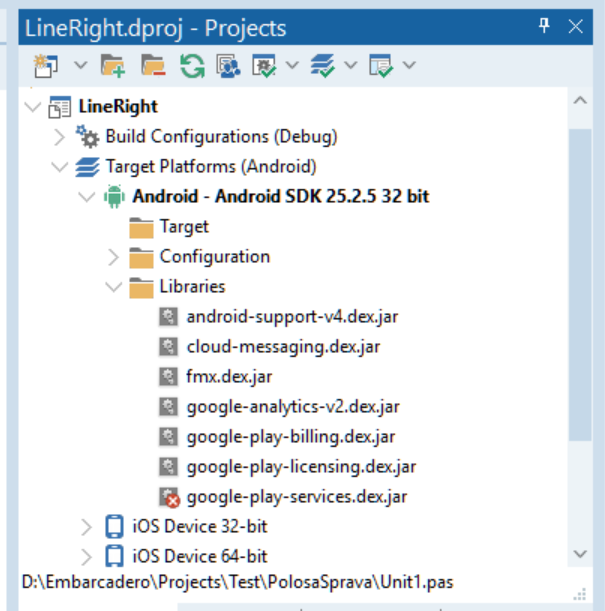Screen dimensions: 605x611
Task: Select the Libraries folder row
Action: (192, 287)
